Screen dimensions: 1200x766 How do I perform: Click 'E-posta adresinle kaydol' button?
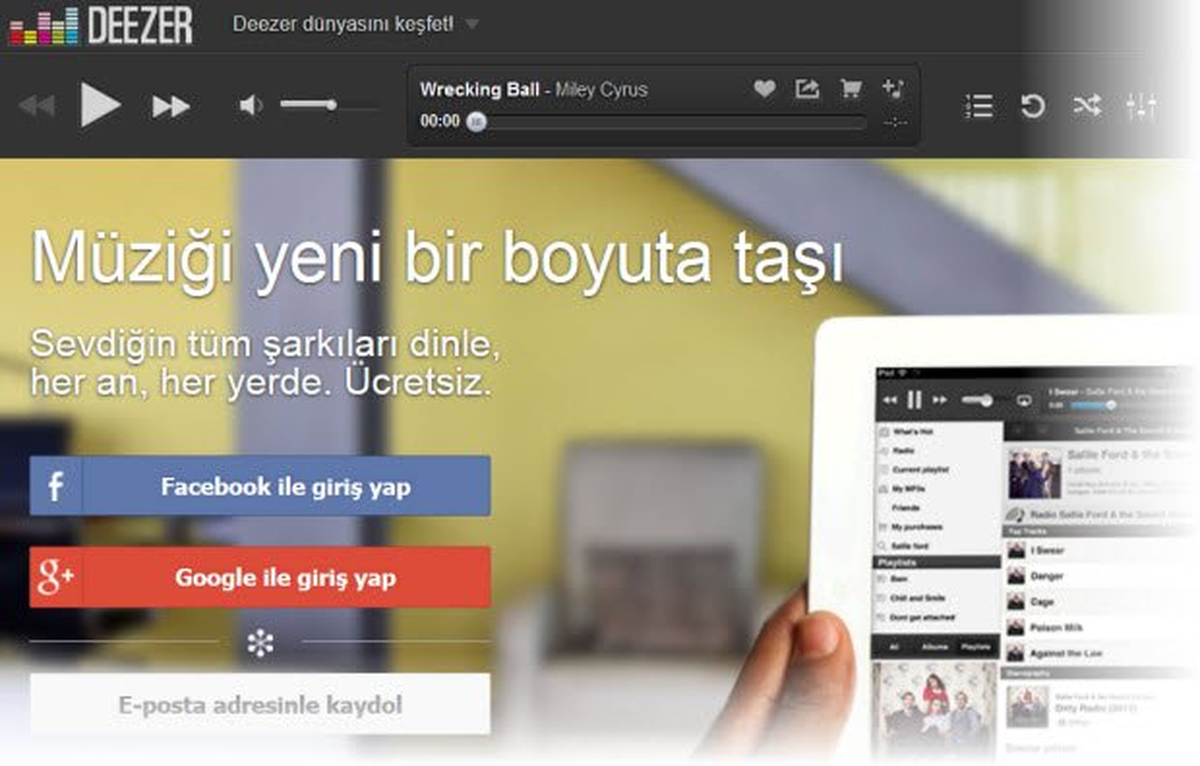pos(260,704)
